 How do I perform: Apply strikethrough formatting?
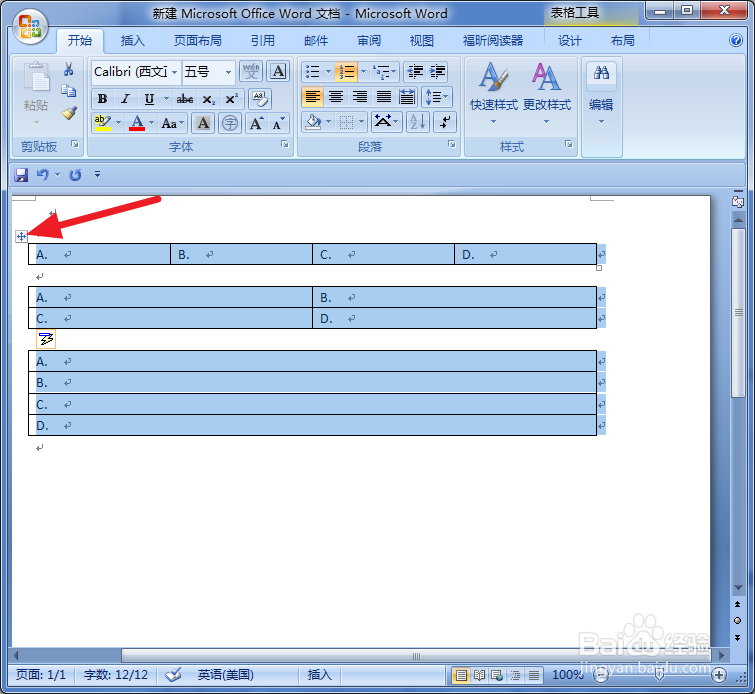[x=184, y=99]
